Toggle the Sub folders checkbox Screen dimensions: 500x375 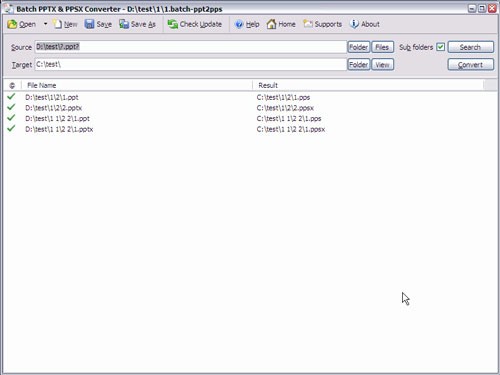[440, 47]
